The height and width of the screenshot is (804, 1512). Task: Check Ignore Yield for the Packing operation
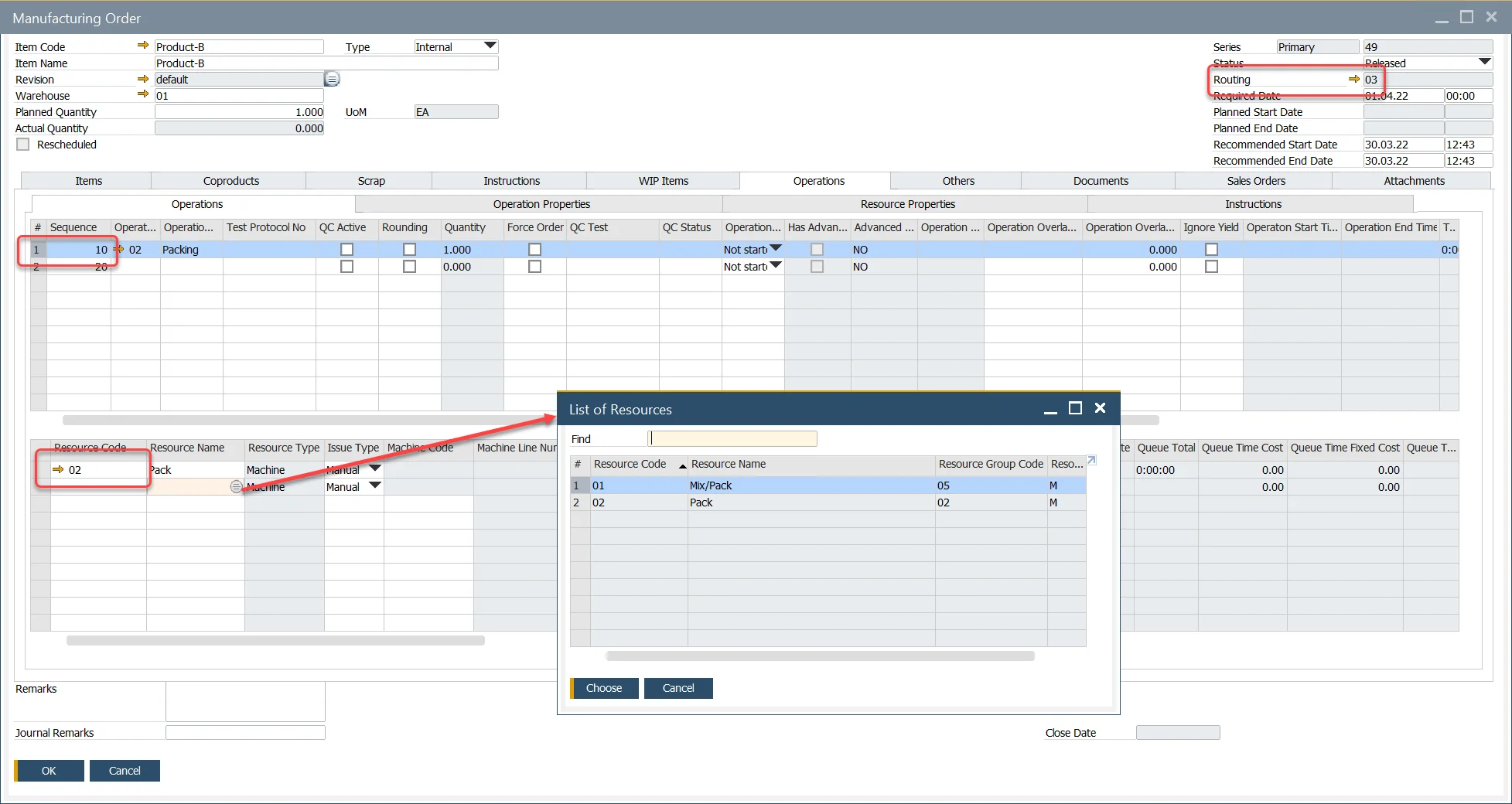pyautogui.click(x=1211, y=250)
